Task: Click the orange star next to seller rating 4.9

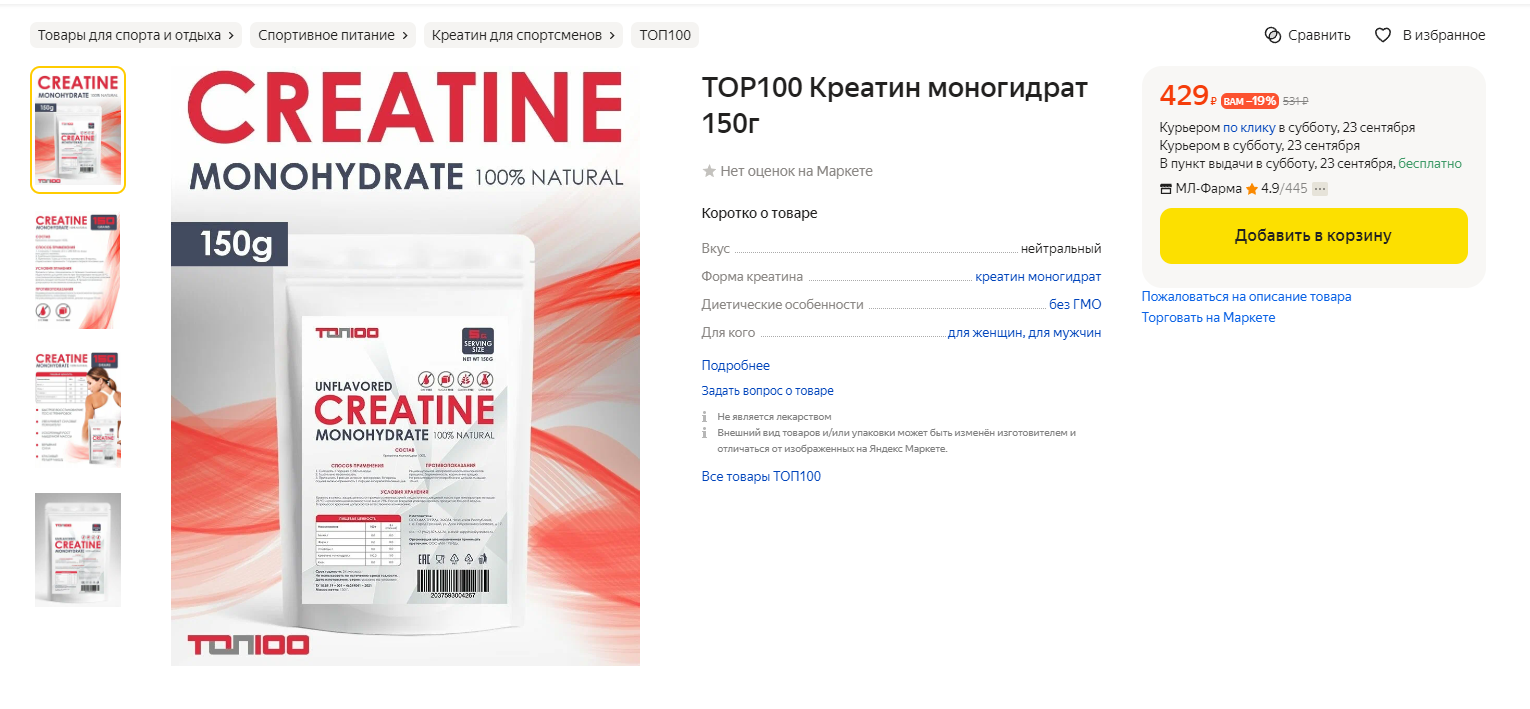Action: point(1251,189)
